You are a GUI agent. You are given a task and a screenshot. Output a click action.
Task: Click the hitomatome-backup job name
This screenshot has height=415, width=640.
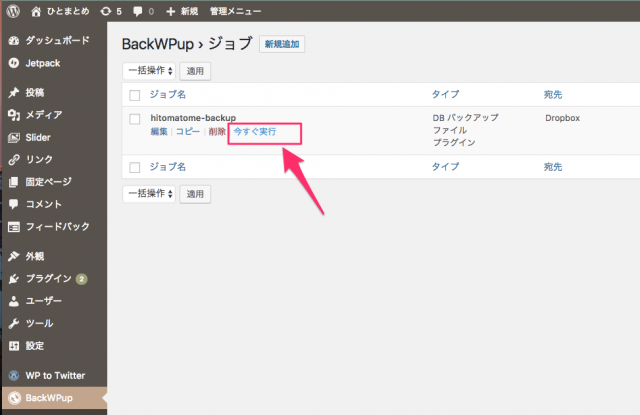click(x=193, y=118)
